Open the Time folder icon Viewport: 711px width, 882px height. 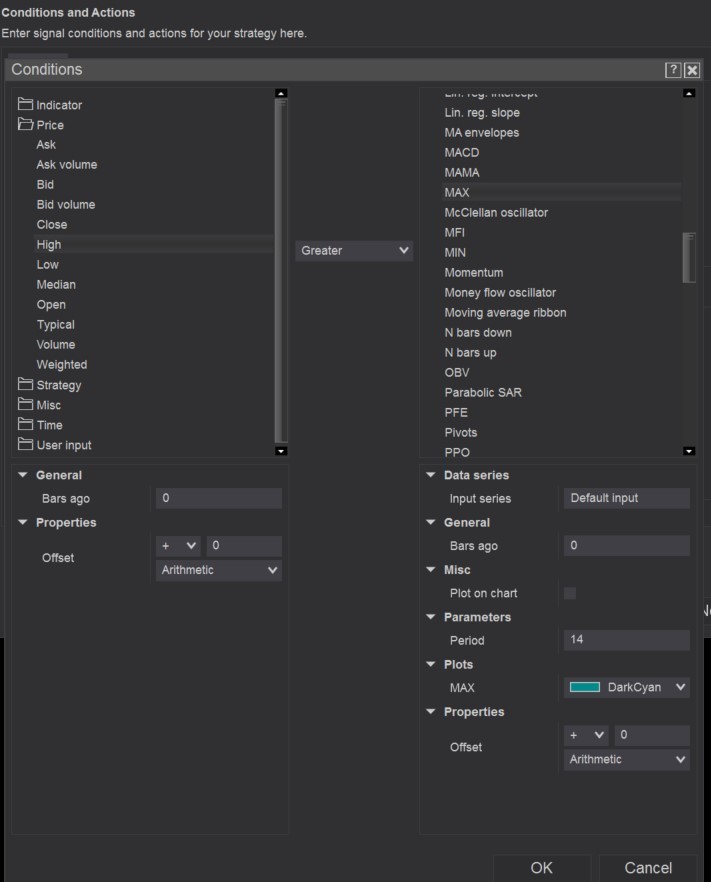(x=25, y=424)
